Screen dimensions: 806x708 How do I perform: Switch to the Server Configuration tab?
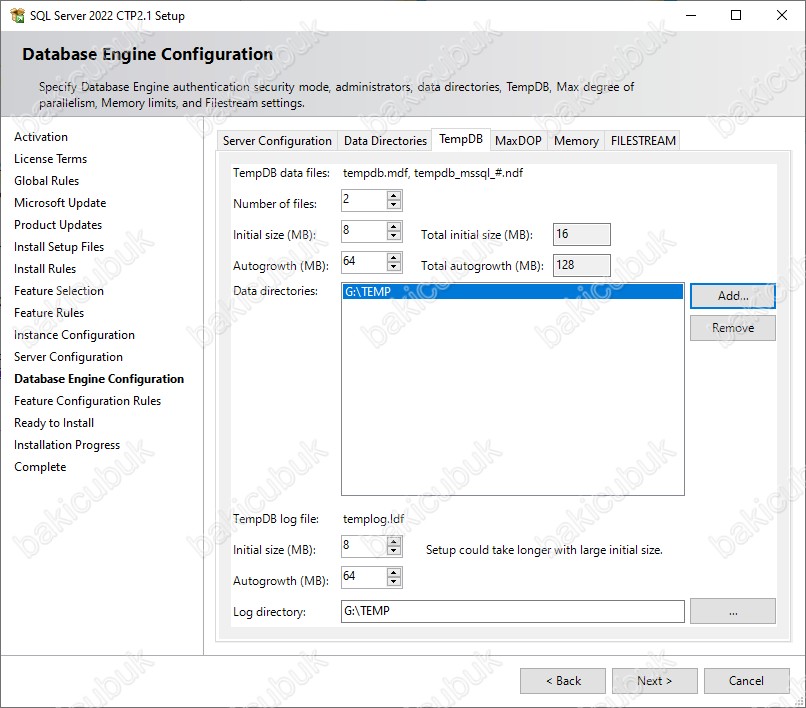coord(277,141)
